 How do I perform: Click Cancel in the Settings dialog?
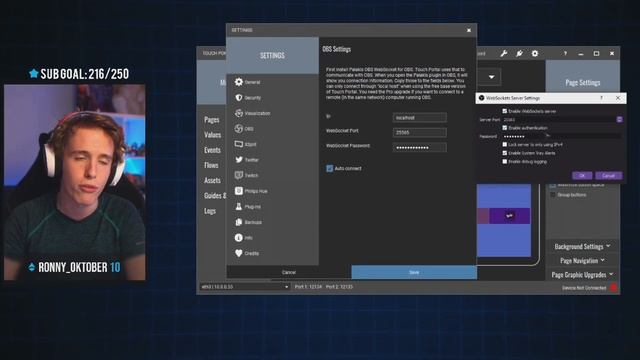tap(289, 272)
